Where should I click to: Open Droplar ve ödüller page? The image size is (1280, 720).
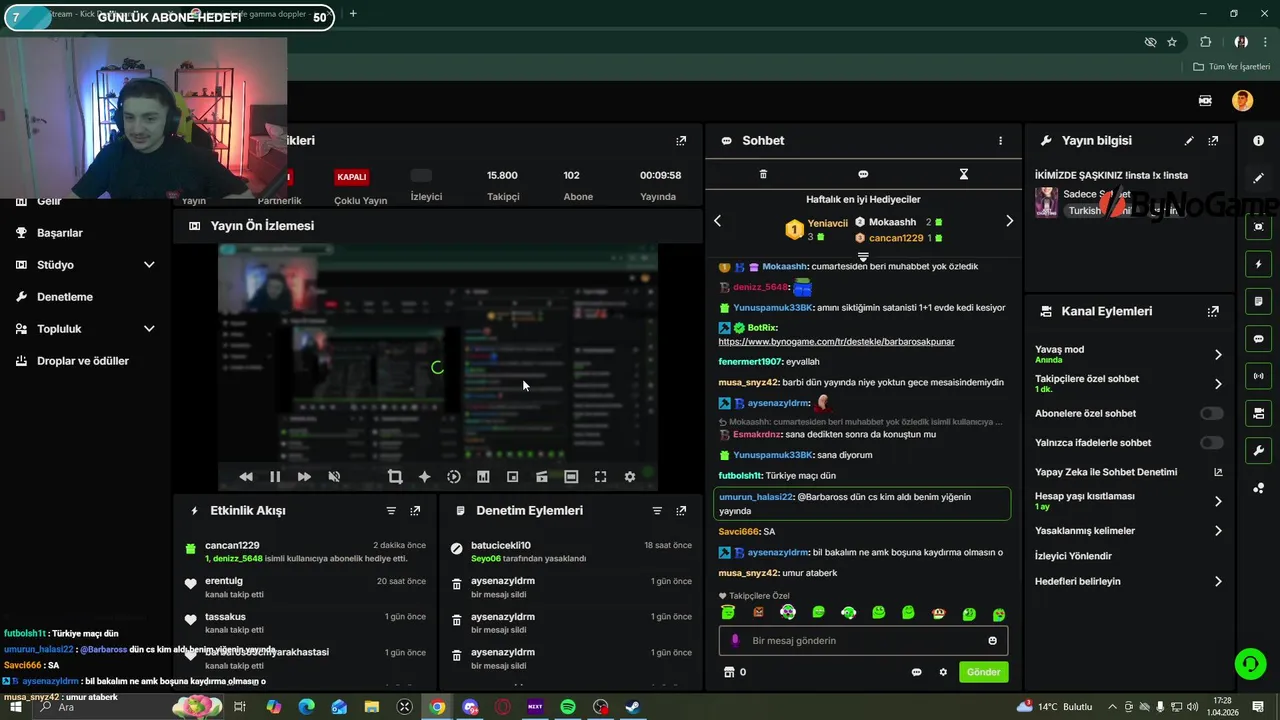tap(83, 361)
